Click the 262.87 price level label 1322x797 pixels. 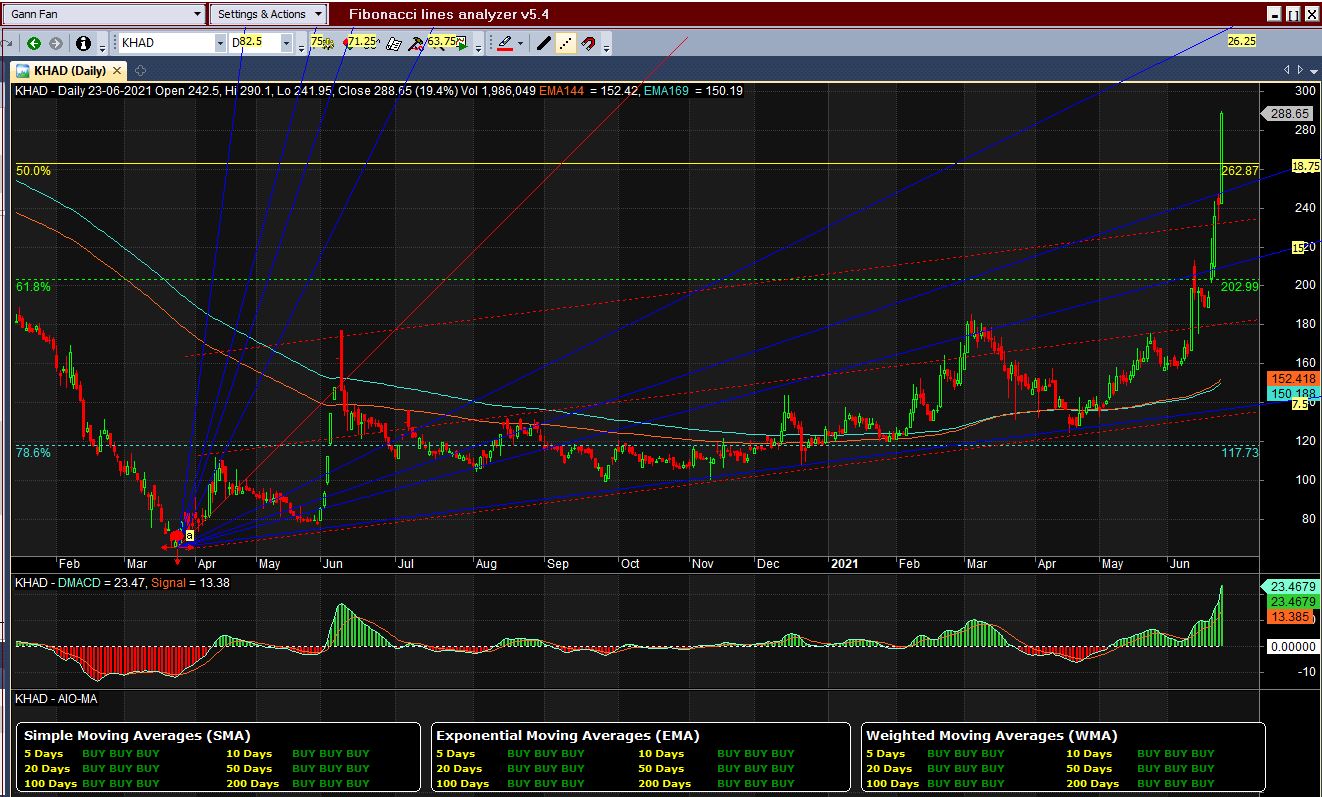coord(1240,171)
